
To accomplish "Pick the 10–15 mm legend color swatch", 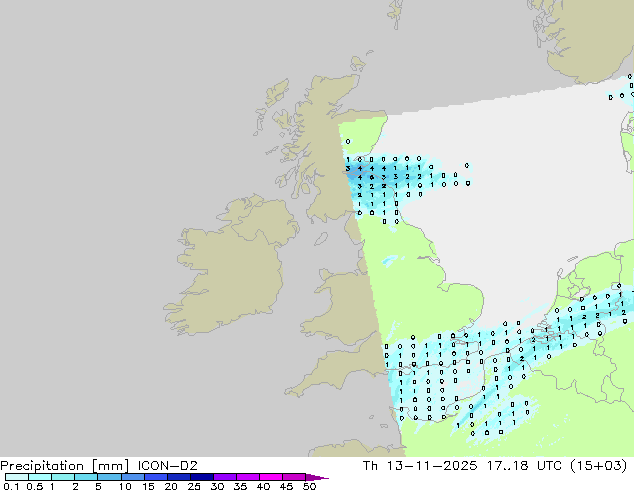I will point(132,477).
